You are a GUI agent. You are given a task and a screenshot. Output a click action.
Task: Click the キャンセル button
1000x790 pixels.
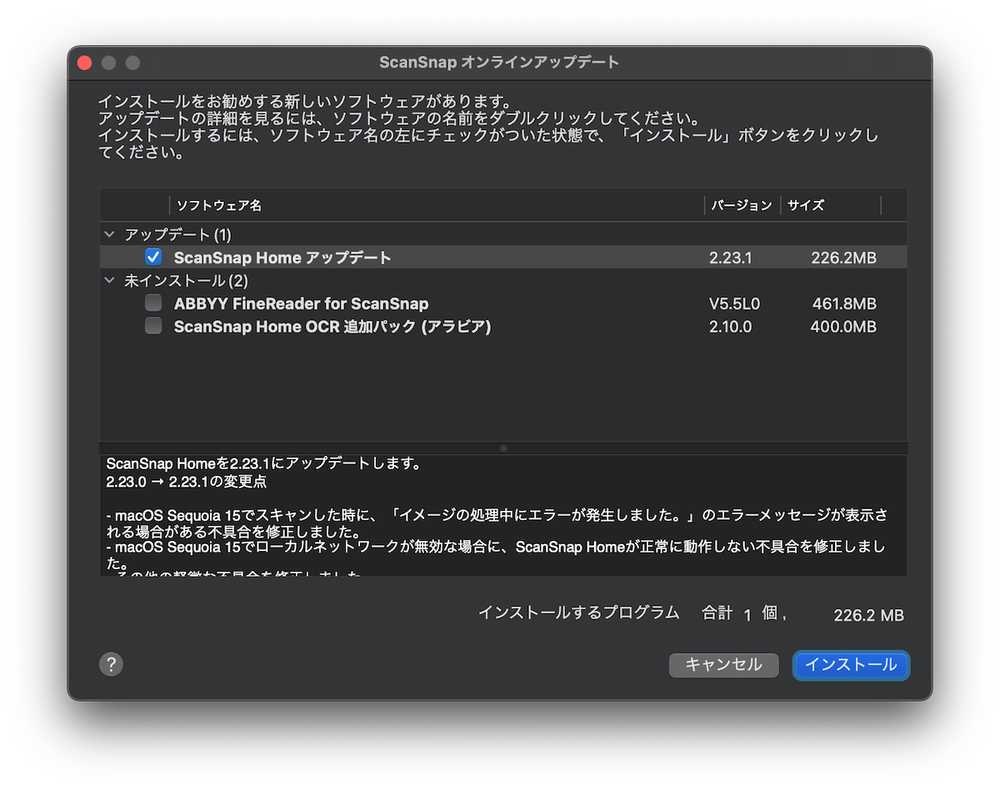[x=723, y=665]
